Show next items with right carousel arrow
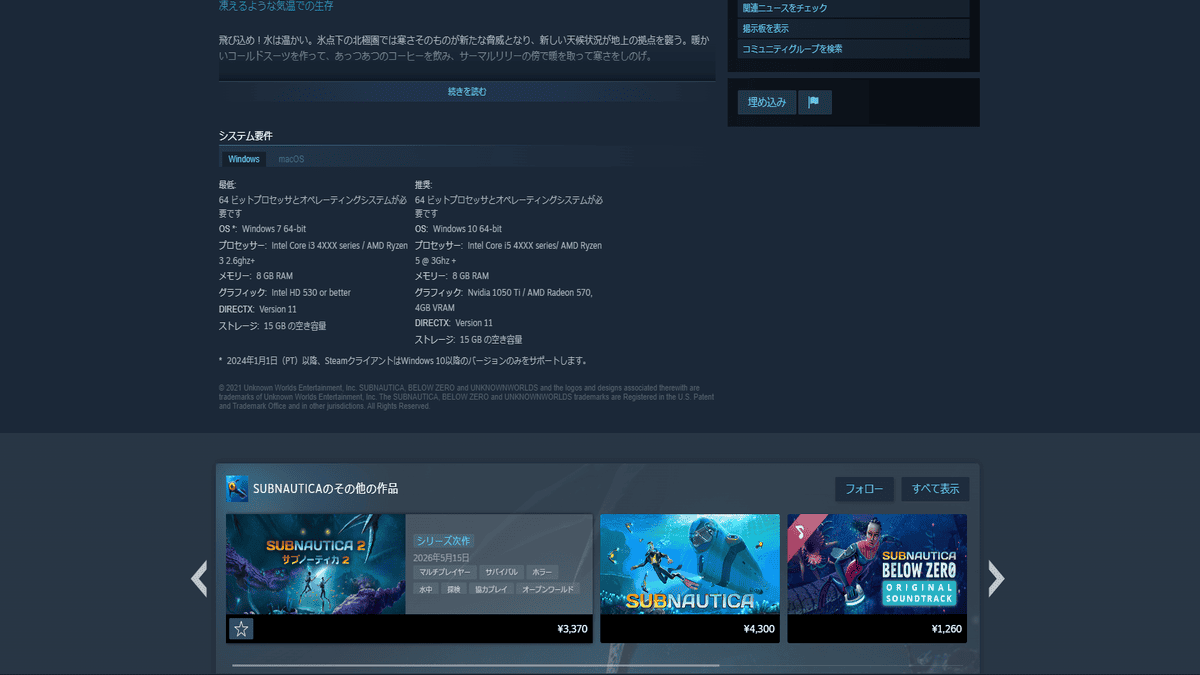1200x675 pixels. 996,578
